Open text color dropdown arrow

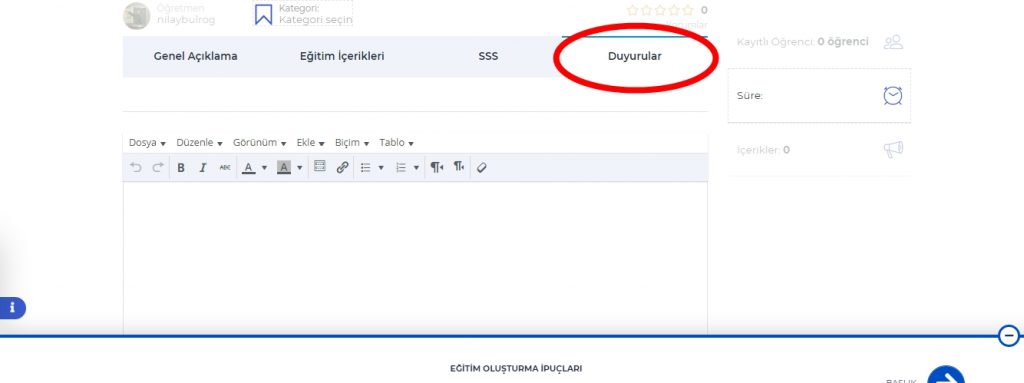(x=264, y=168)
